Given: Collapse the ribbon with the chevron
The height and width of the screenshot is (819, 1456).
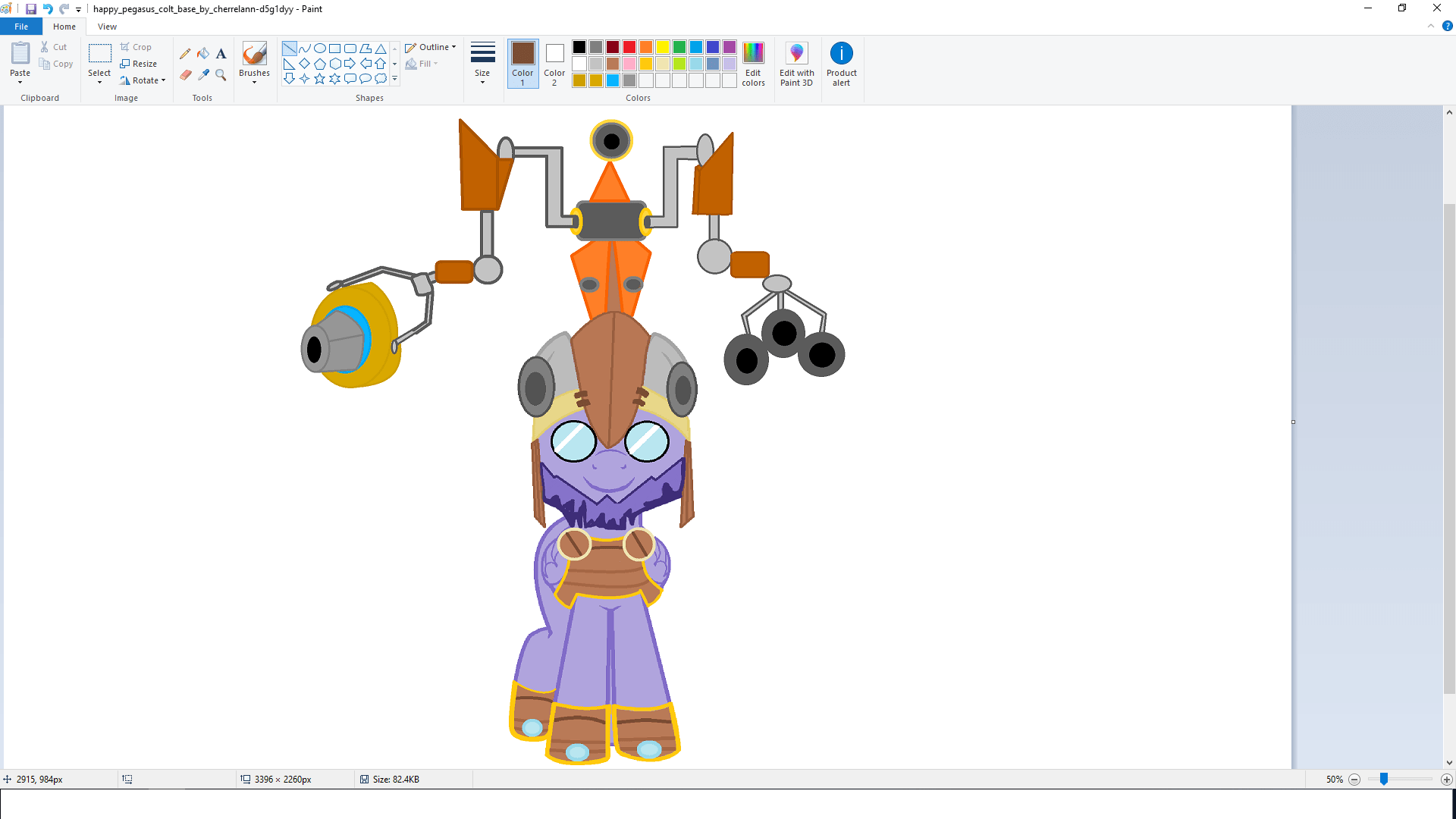Looking at the screenshot, I should (1431, 27).
